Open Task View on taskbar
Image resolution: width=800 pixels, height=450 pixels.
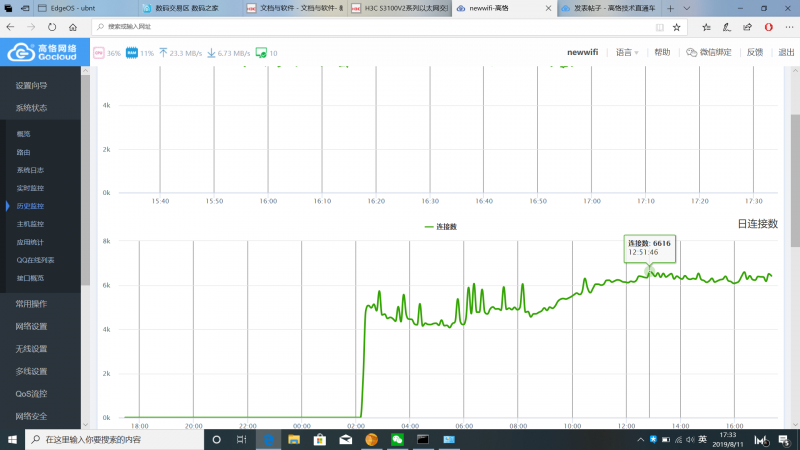tap(241, 439)
